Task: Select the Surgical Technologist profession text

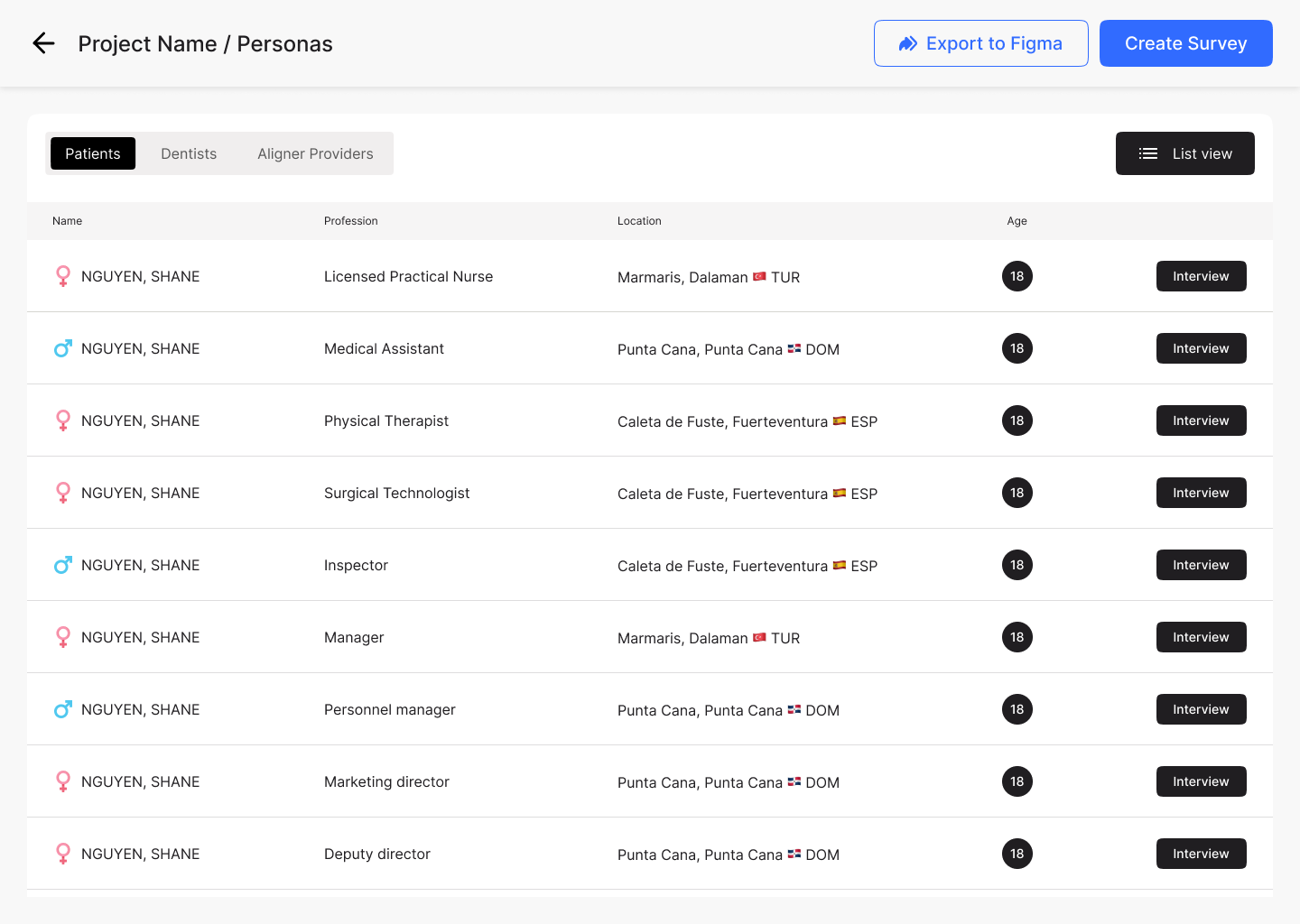Action: coord(397,493)
